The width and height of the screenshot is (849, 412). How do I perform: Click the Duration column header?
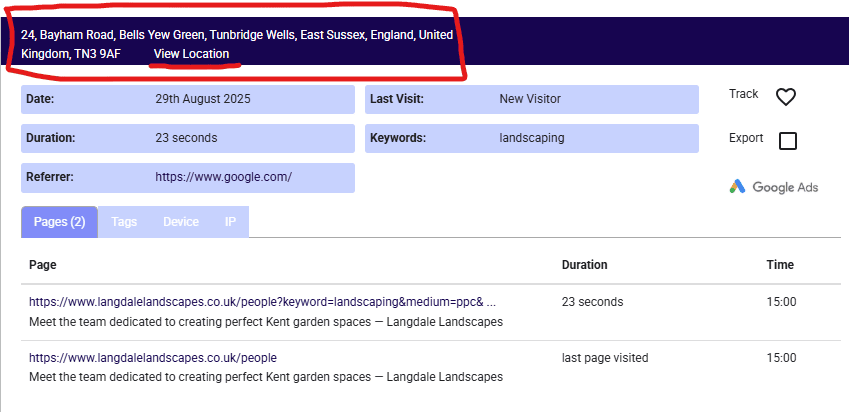tap(584, 265)
